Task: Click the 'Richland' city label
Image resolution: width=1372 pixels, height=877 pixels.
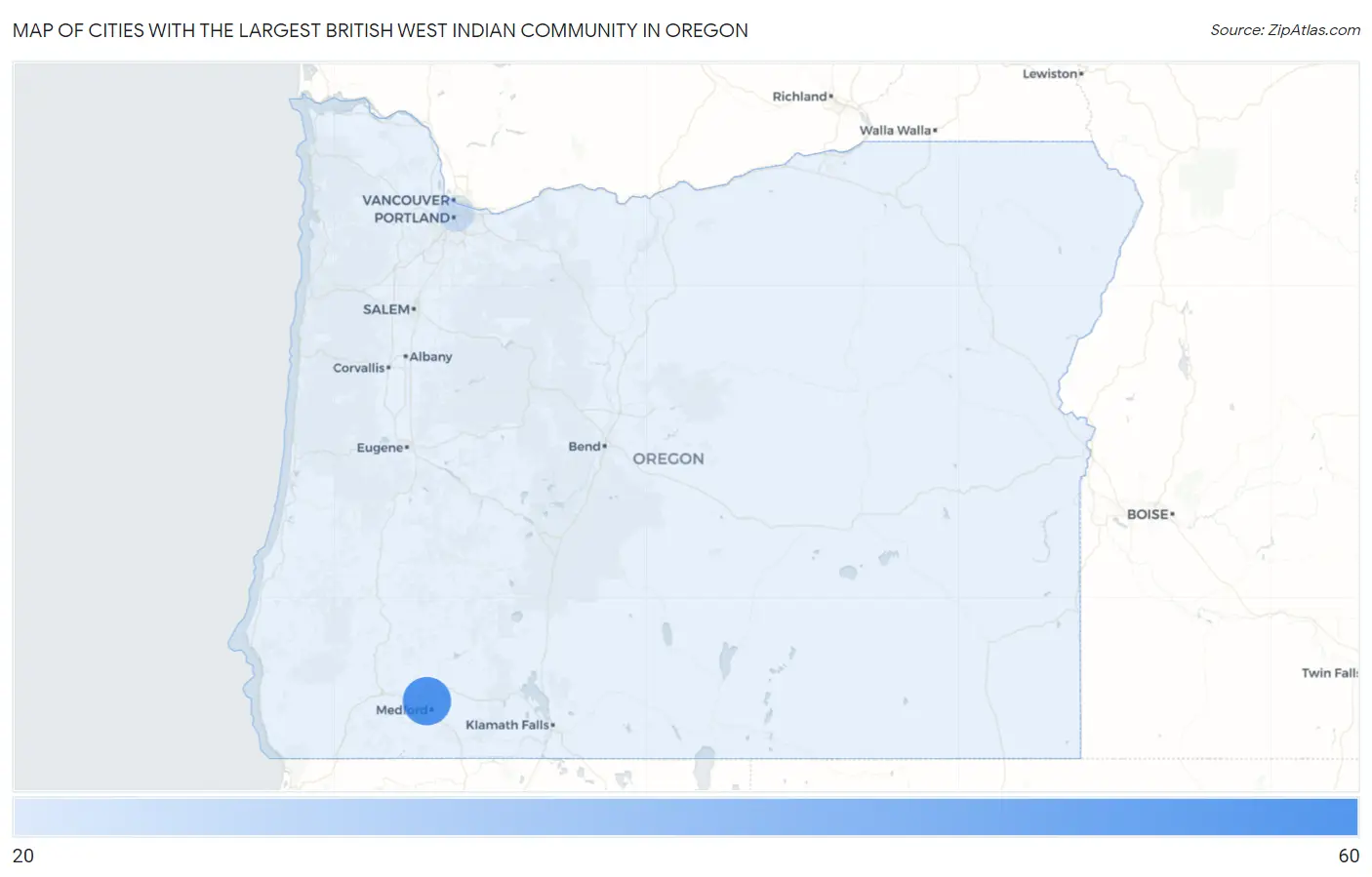Action: pos(799,97)
